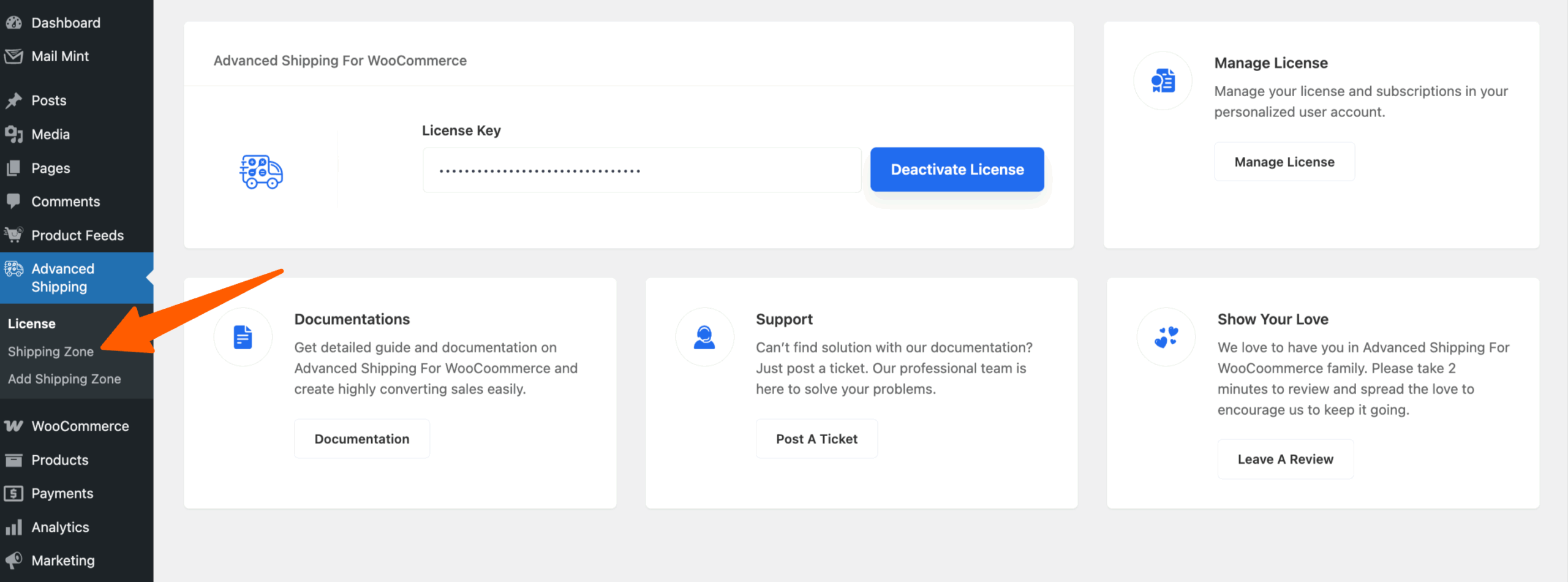
Task: Choose Add Shipping Zone submenu item
Action: point(64,379)
